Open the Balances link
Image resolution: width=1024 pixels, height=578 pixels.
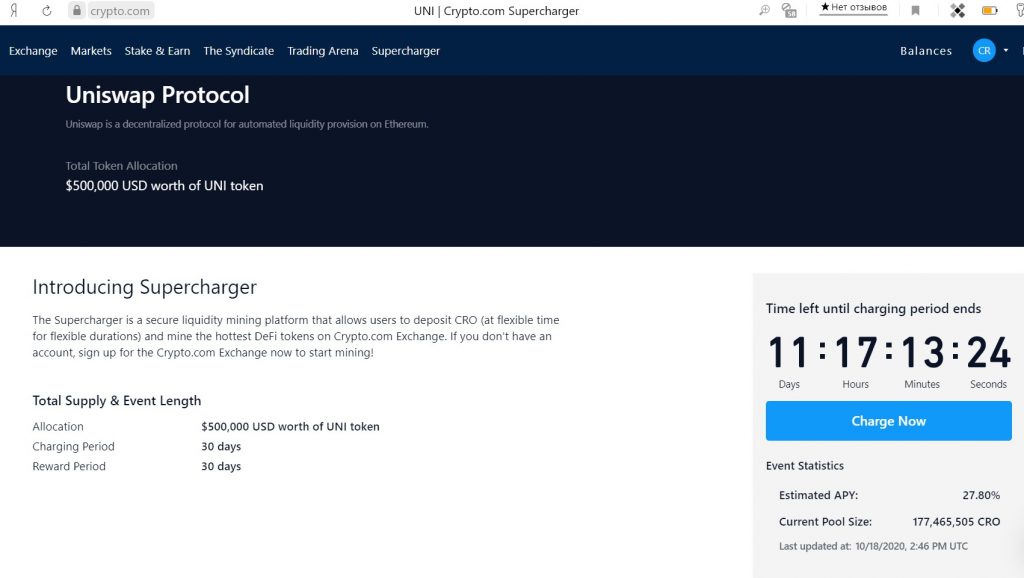pyautogui.click(x=926, y=51)
